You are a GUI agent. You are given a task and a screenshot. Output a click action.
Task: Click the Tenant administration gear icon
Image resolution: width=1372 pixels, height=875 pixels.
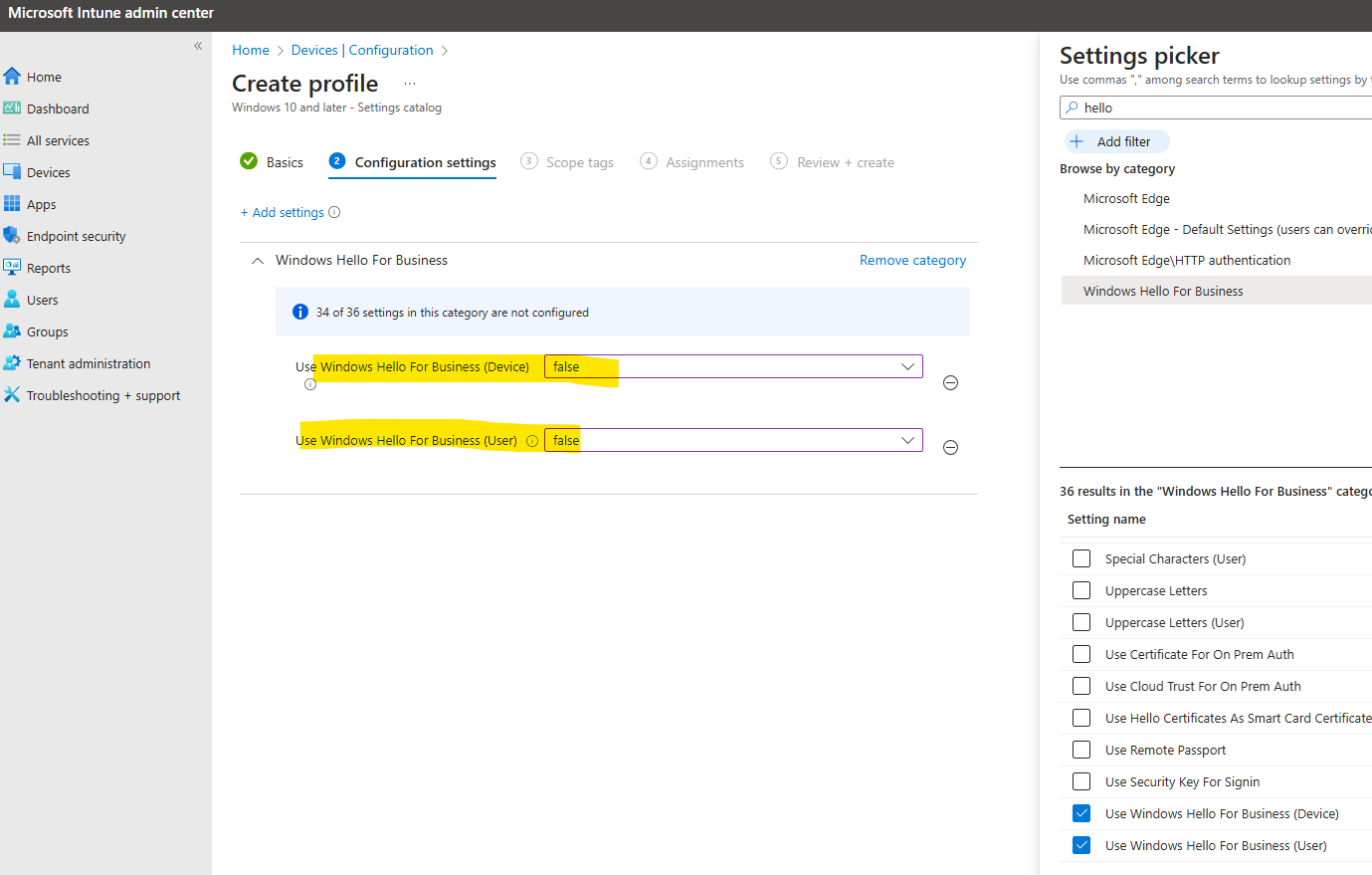coord(12,363)
